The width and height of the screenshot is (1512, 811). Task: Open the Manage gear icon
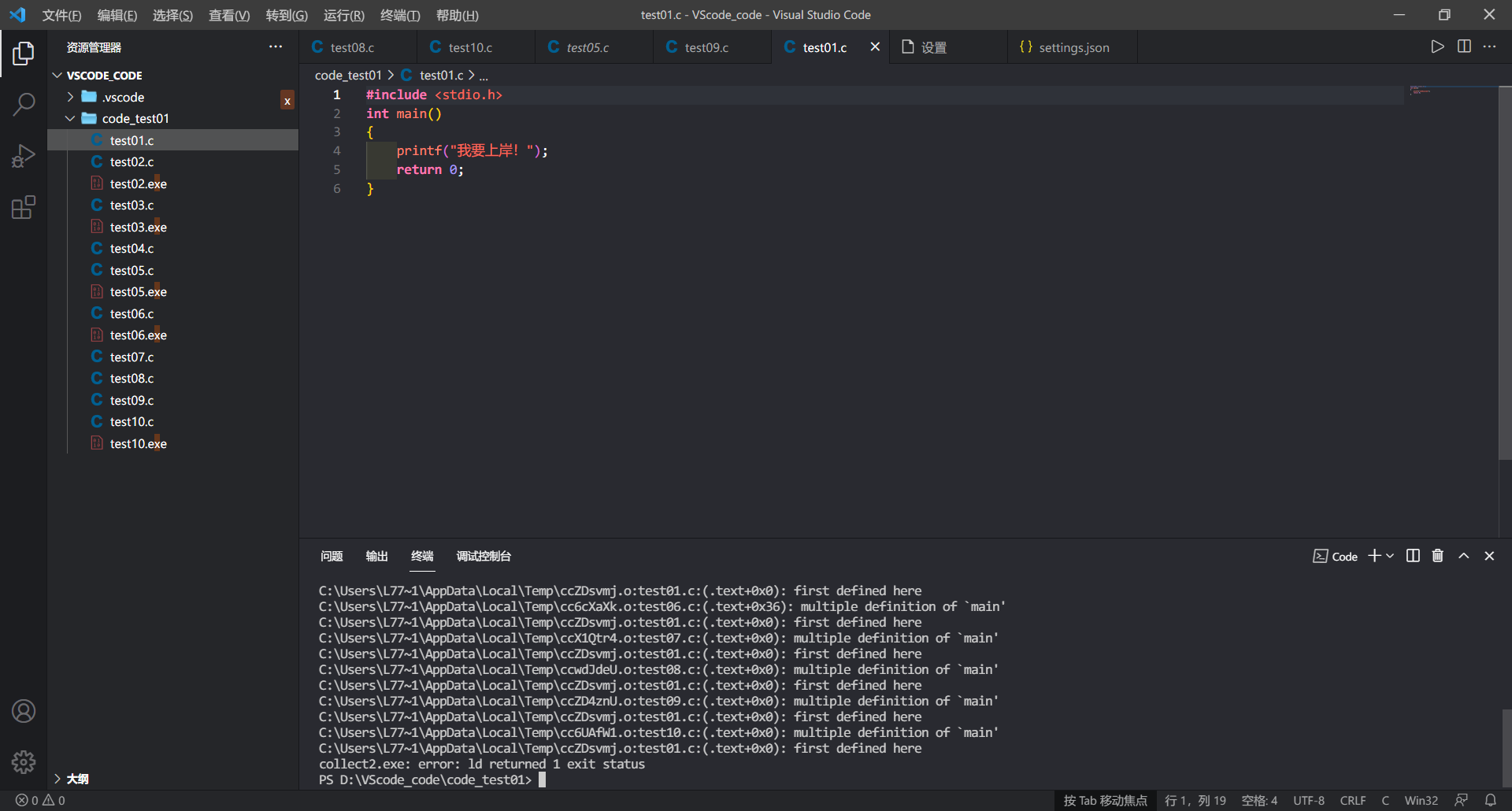click(24, 762)
